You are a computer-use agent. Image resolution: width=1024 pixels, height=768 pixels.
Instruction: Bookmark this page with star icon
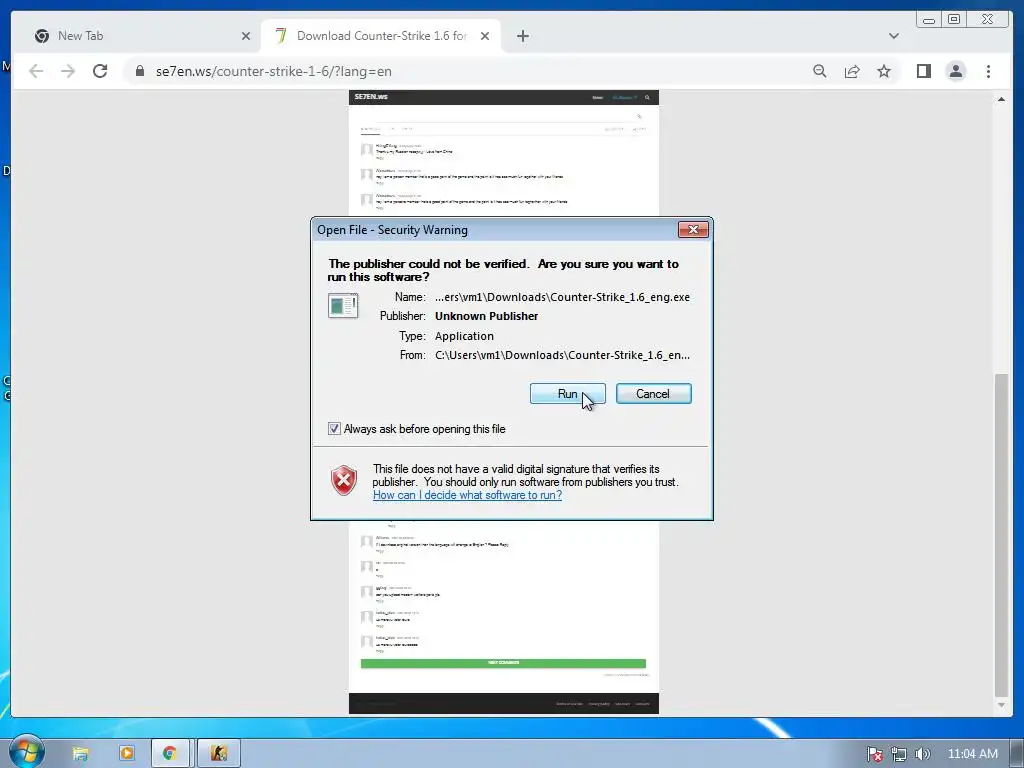tap(884, 71)
